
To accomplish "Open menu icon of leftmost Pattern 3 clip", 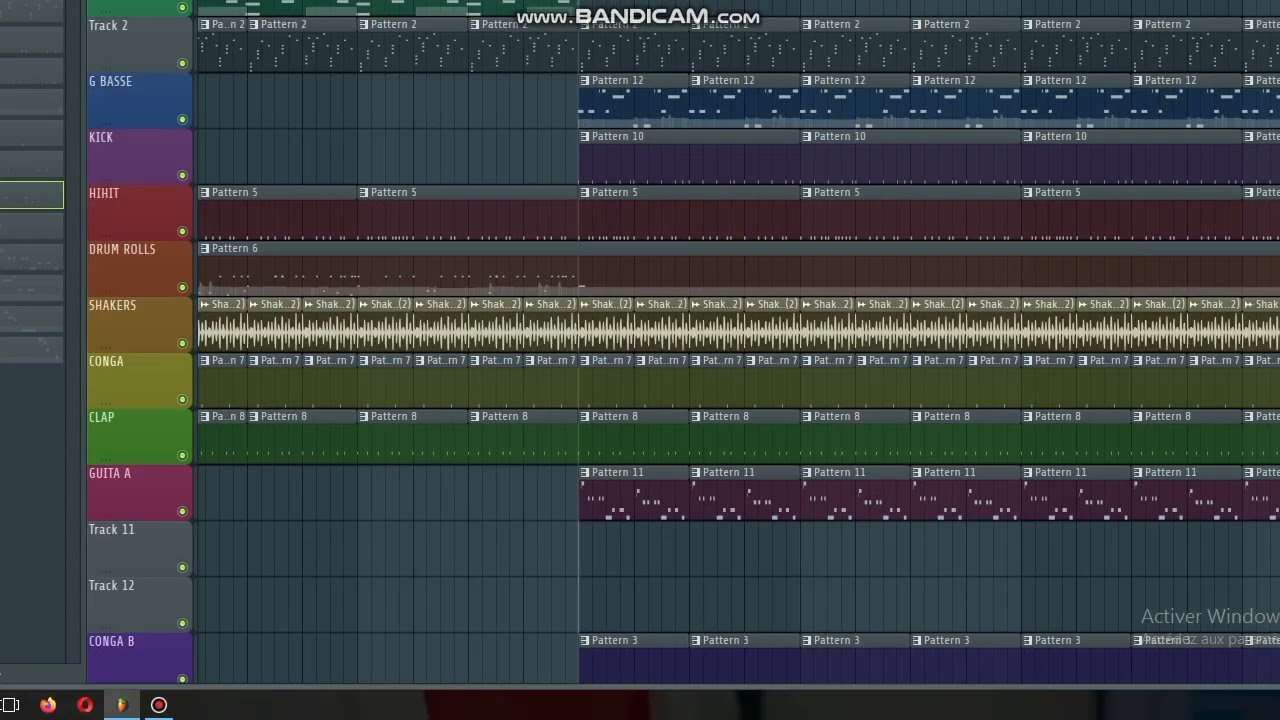I will click(585, 640).
